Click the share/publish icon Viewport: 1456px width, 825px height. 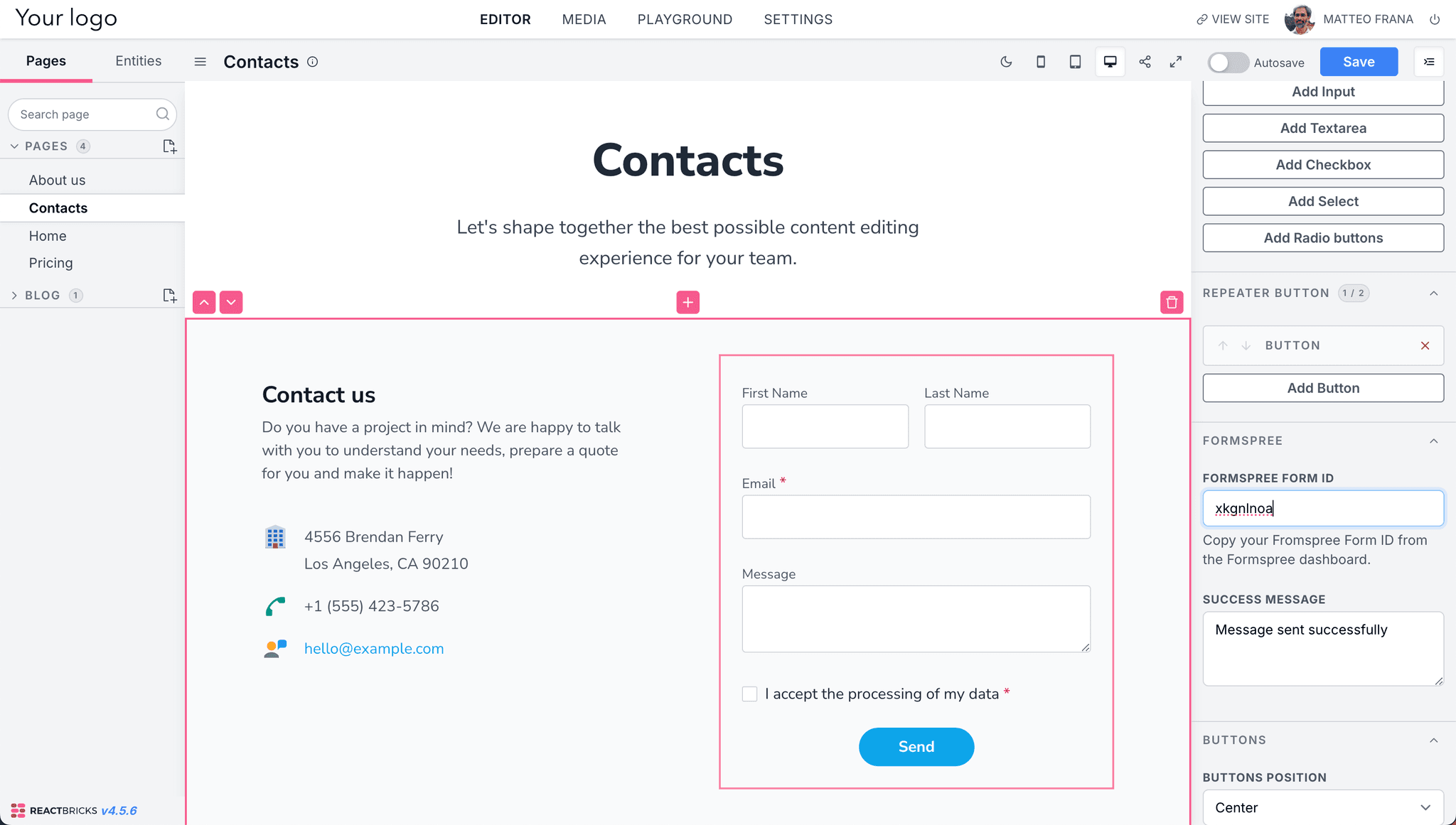pyautogui.click(x=1145, y=62)
